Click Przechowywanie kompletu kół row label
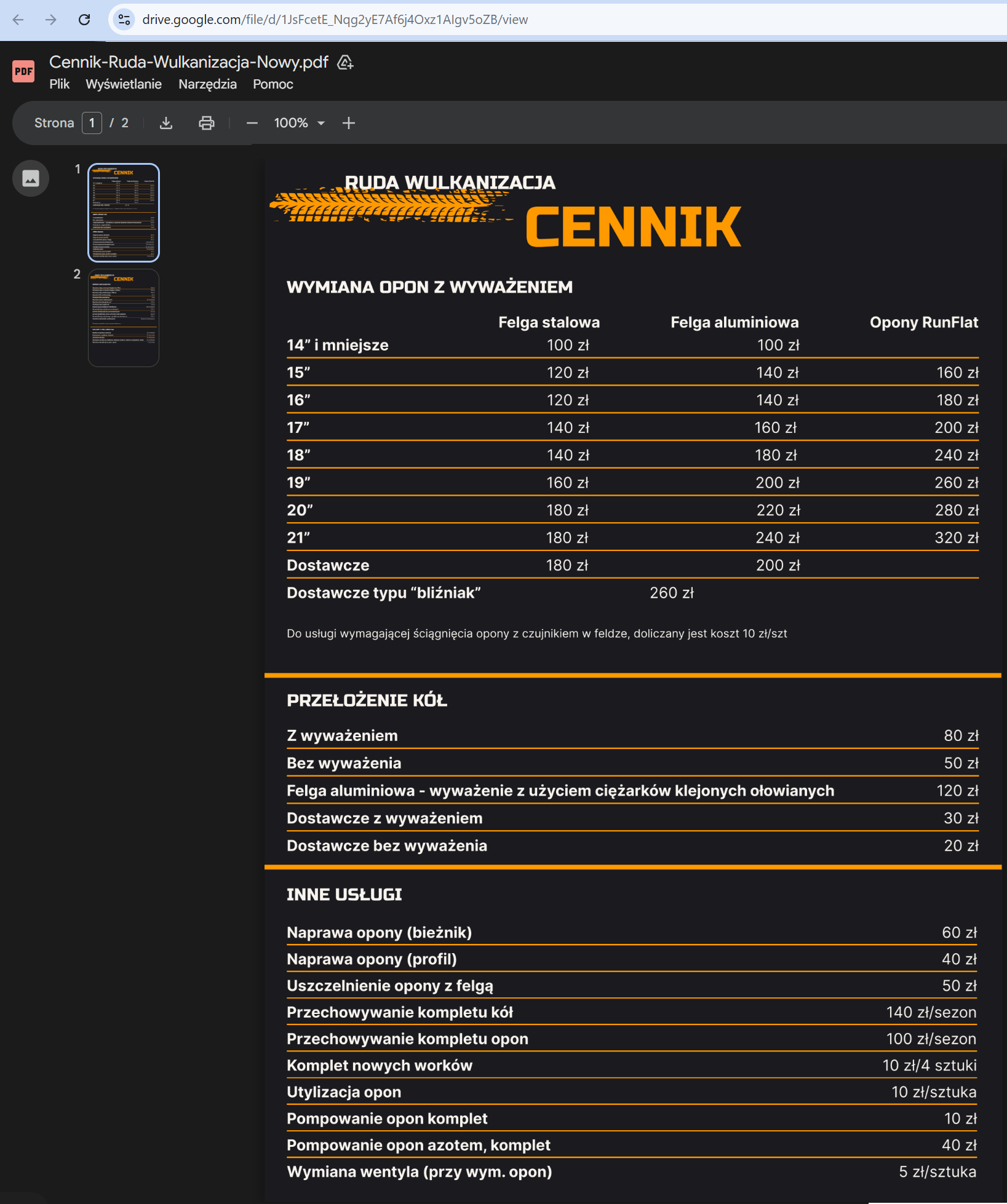Viewport: 1007px width, 1204px height. point(400,1012)
